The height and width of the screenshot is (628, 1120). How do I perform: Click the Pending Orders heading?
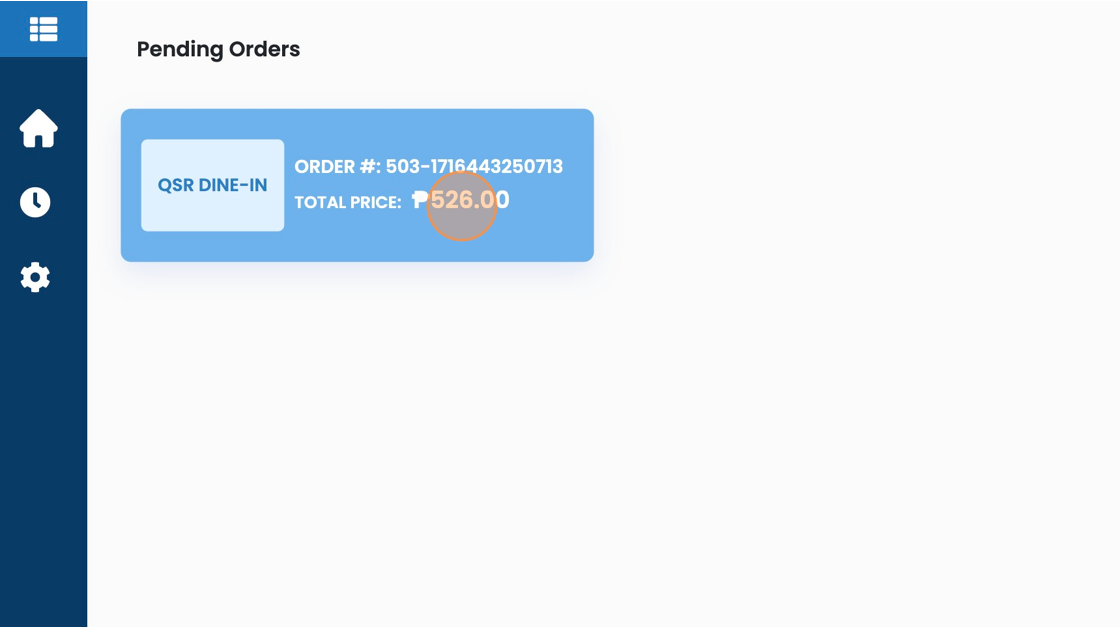(219, 49)
